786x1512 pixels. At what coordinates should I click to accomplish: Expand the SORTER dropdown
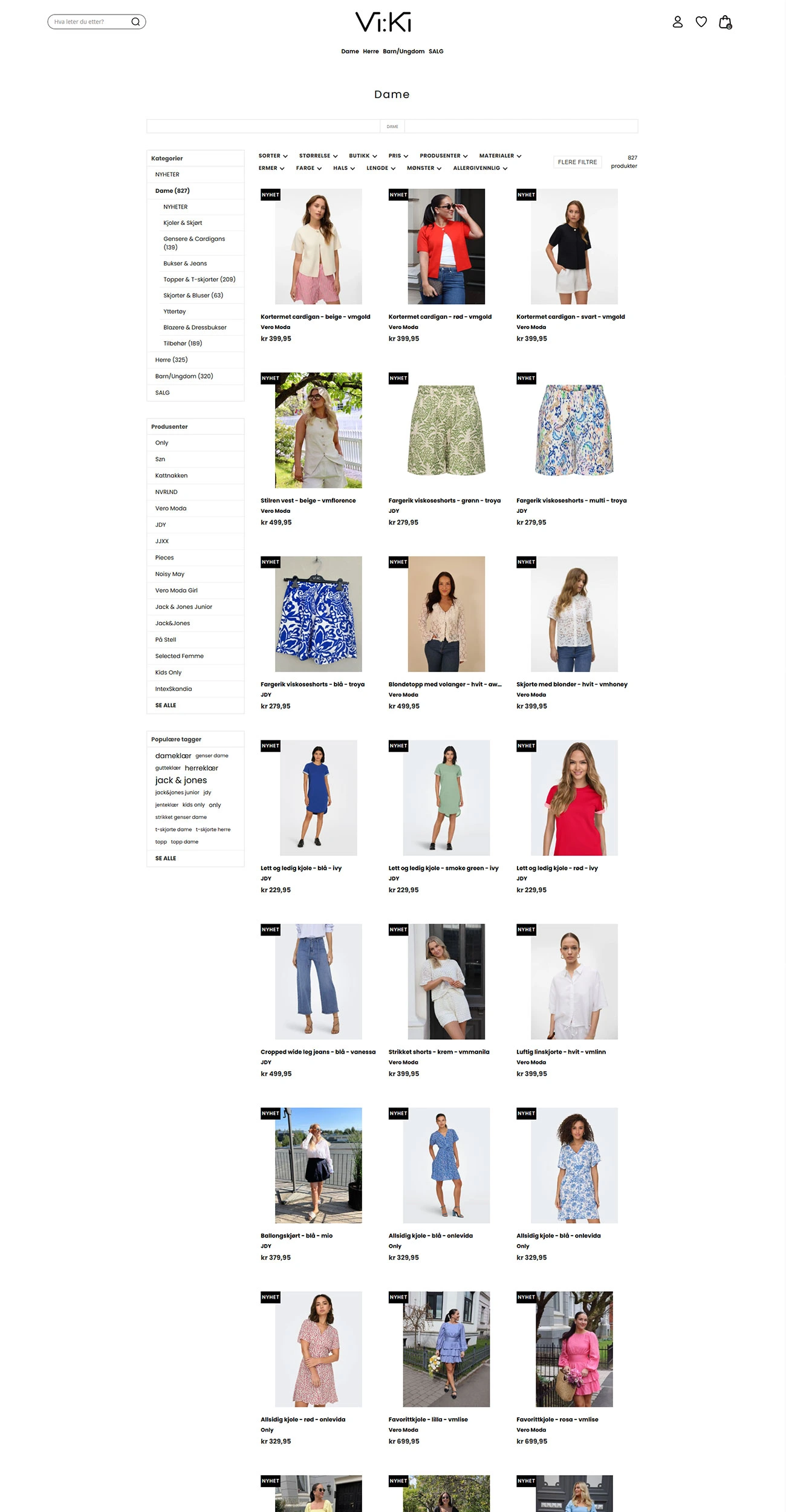[x=273, y=156]
